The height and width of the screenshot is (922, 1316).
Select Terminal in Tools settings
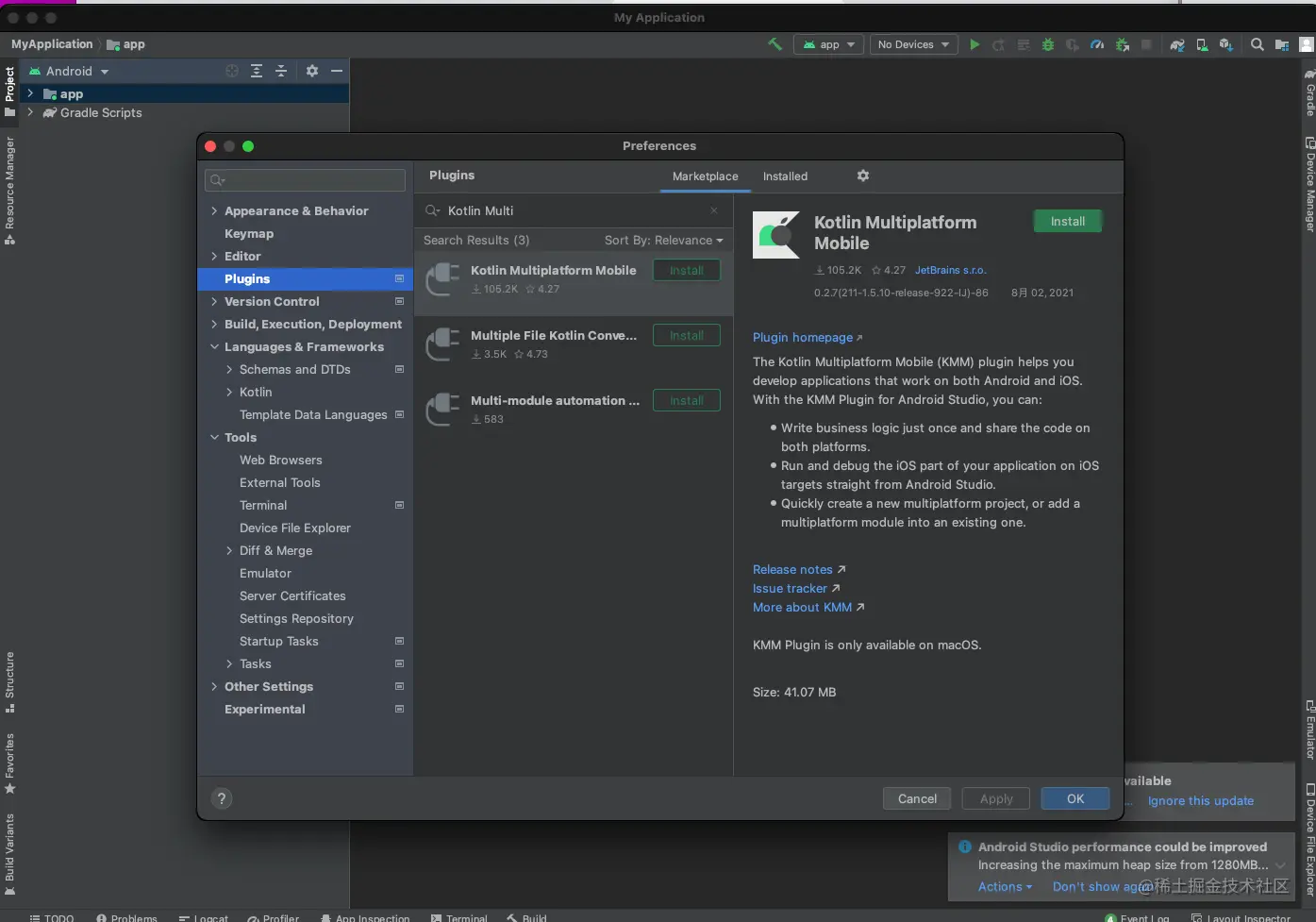point(263,505)
